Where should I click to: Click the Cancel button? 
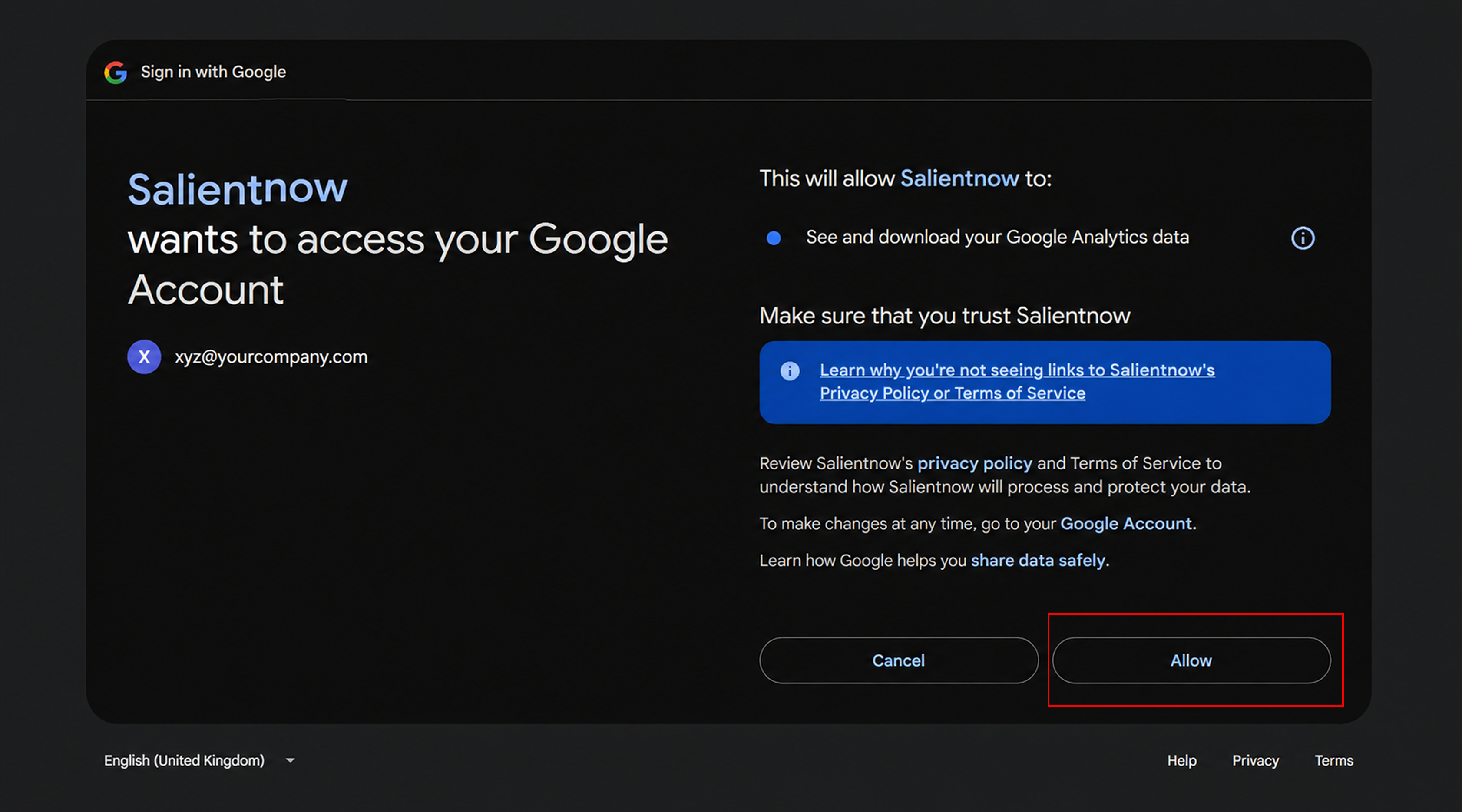point(898,660)
